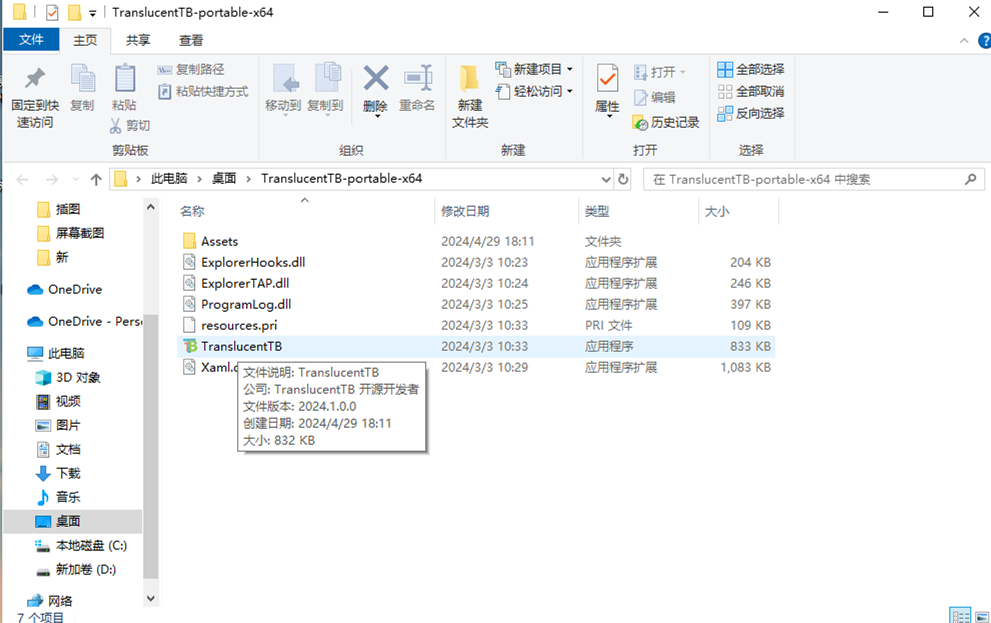991x623 pixels.
Task: Select 此电脑 in the navigation pane
Action: click(66, 353)
